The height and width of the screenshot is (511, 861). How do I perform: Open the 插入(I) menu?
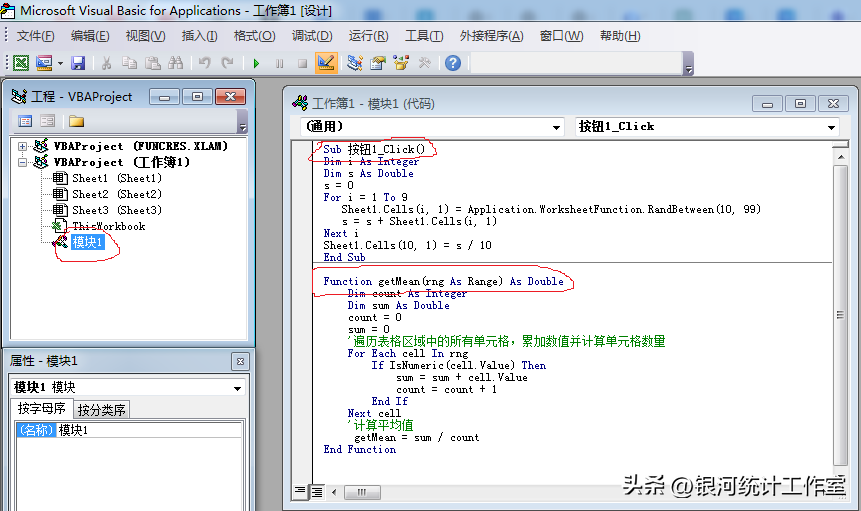point(200,36)
